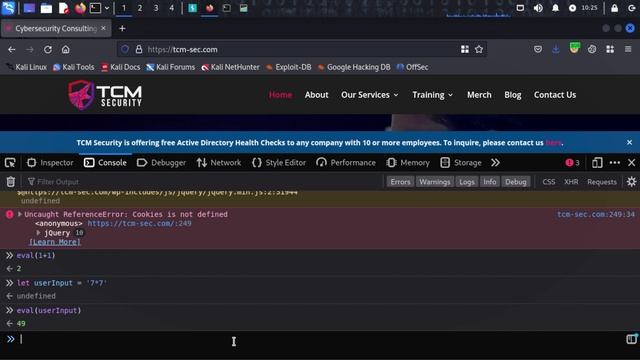Switch to the Memory tab

(408, 162)
